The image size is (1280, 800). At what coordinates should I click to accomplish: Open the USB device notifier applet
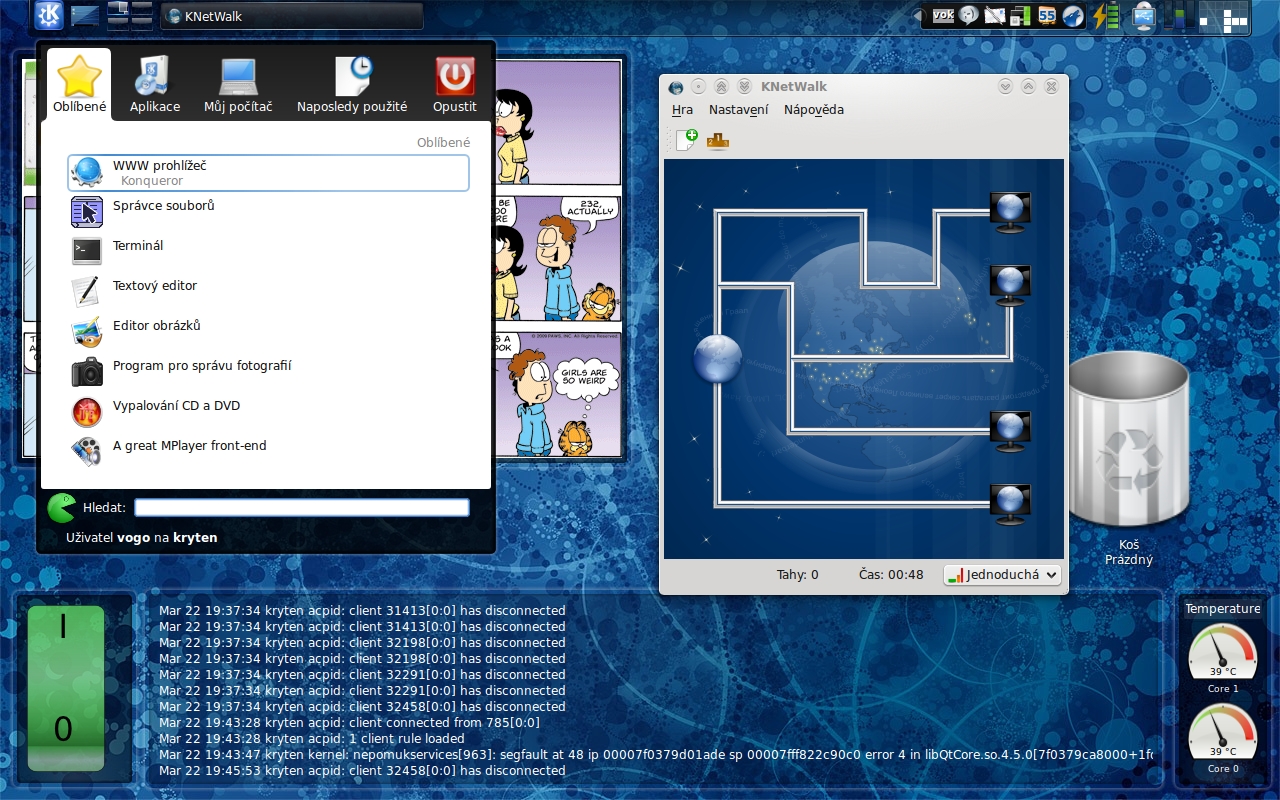click(x=1144, y=15)
